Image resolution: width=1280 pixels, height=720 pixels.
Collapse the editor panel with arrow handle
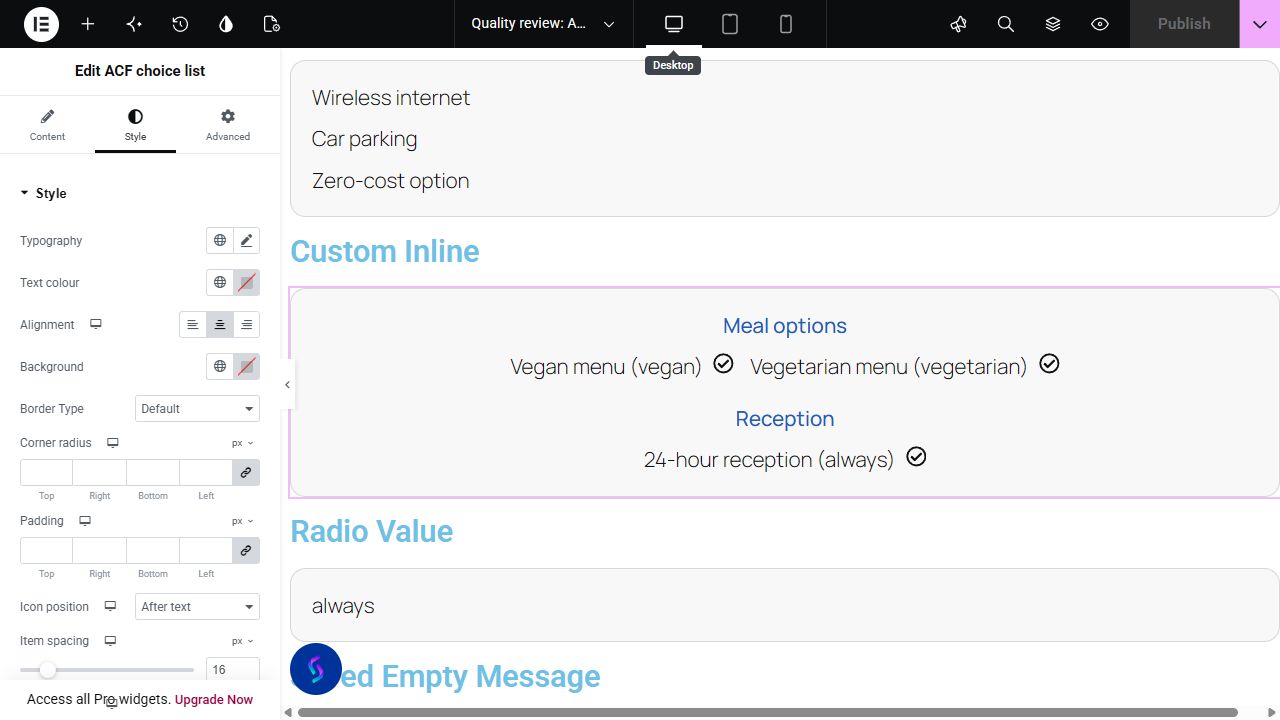click(288, 384)
